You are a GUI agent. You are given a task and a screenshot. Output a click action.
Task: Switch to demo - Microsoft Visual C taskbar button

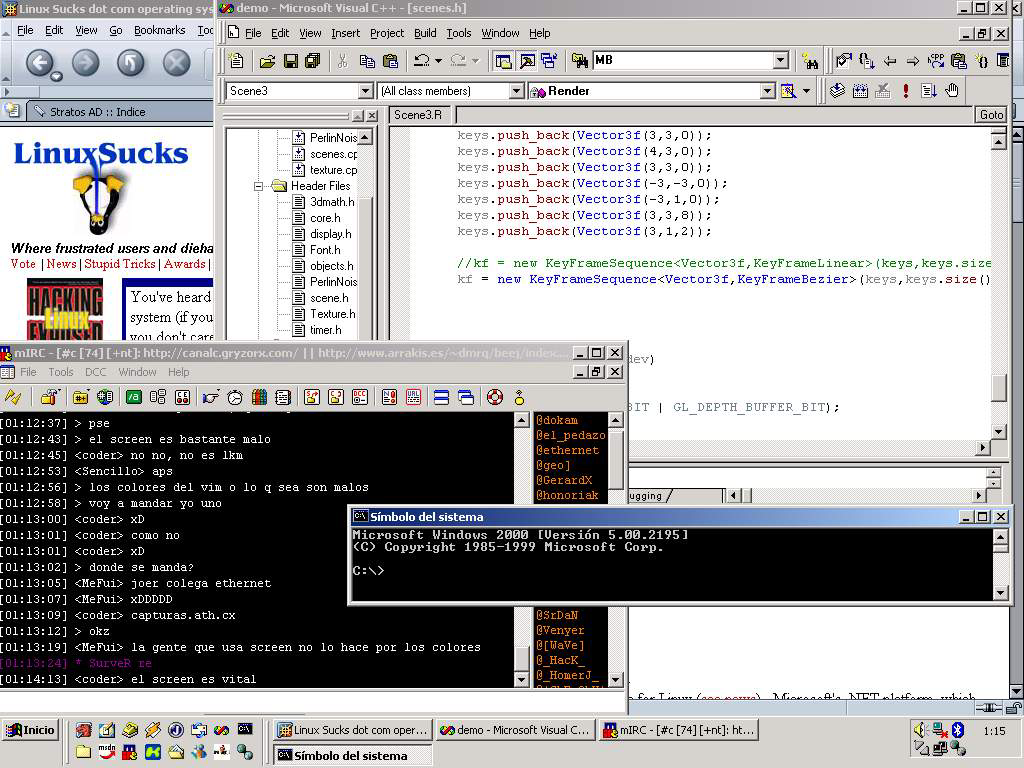click(515, 730)
